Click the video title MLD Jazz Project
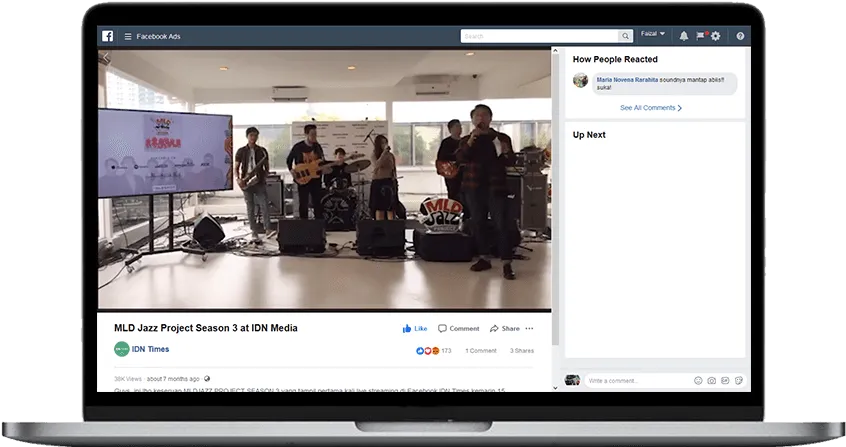 (206, 328)
